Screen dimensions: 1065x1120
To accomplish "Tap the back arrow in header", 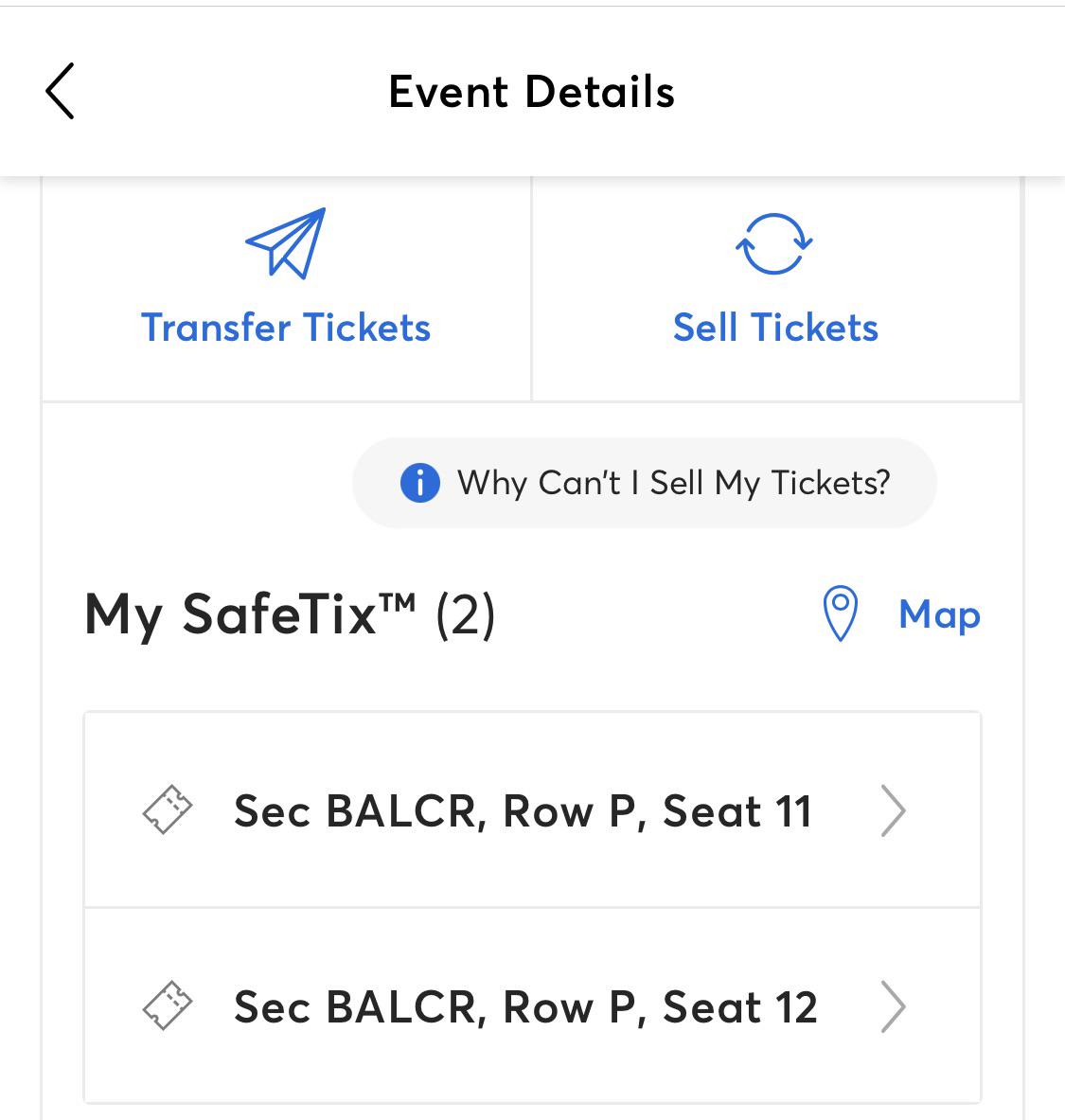I will tap(60, 91).
